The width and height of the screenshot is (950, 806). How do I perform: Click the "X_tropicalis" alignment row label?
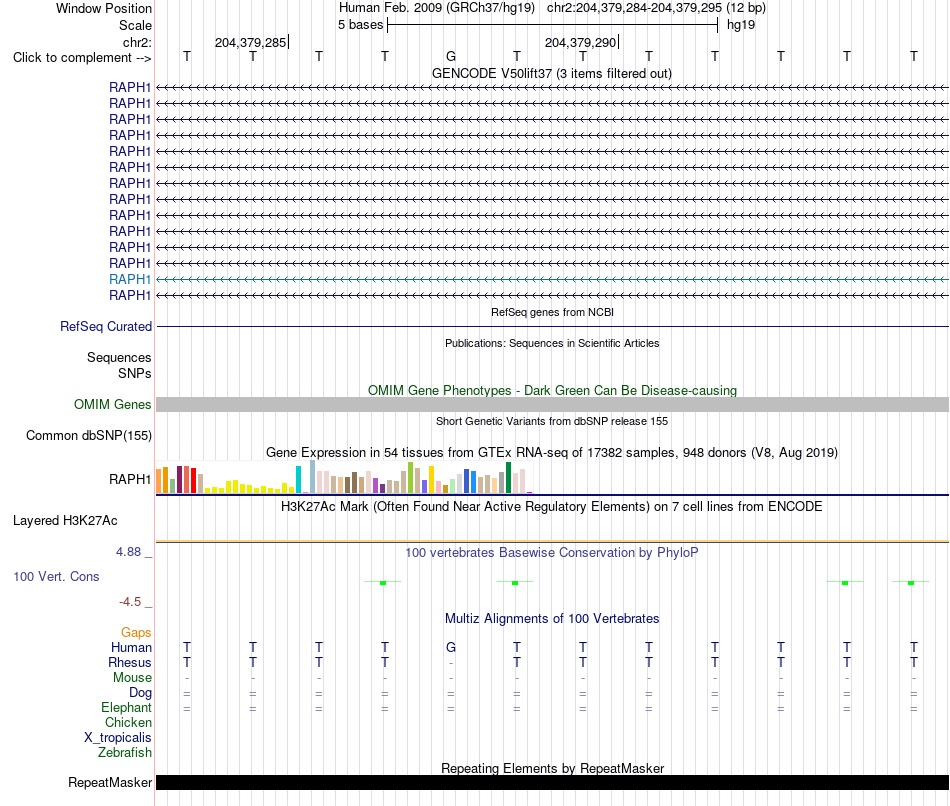(x=118, y=738)
